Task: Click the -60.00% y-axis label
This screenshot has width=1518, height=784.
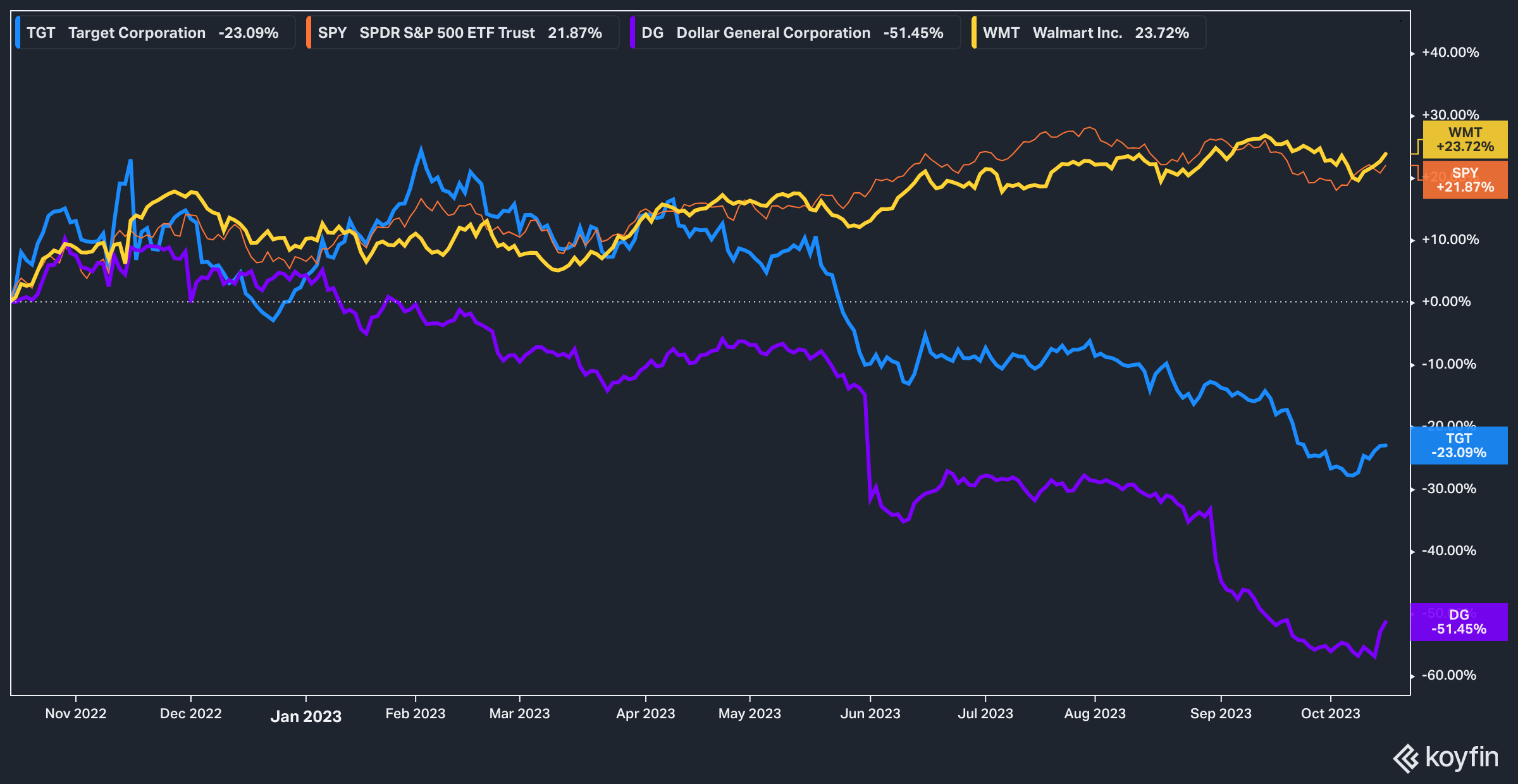Action: (1449, 675)
